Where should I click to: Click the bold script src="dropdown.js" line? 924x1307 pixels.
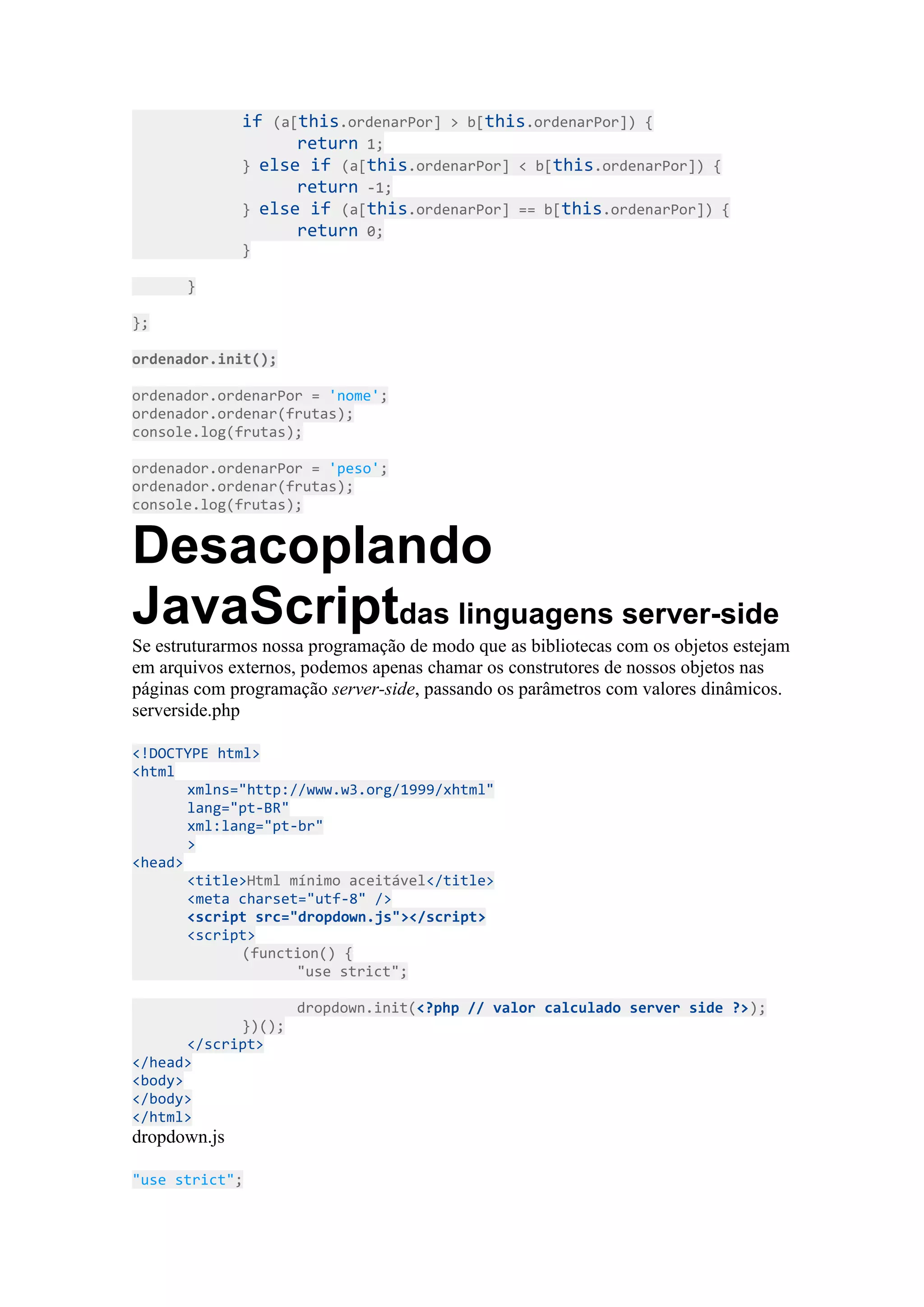(x=336, y=917)
